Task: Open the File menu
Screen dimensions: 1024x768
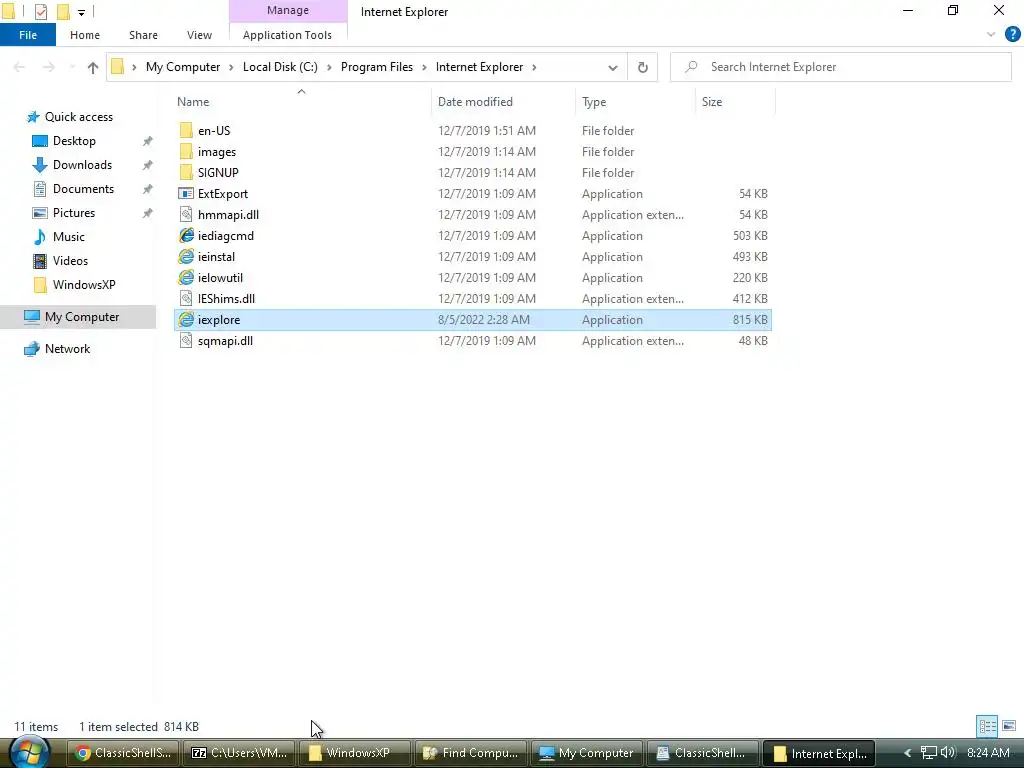Action: (28, 35)
